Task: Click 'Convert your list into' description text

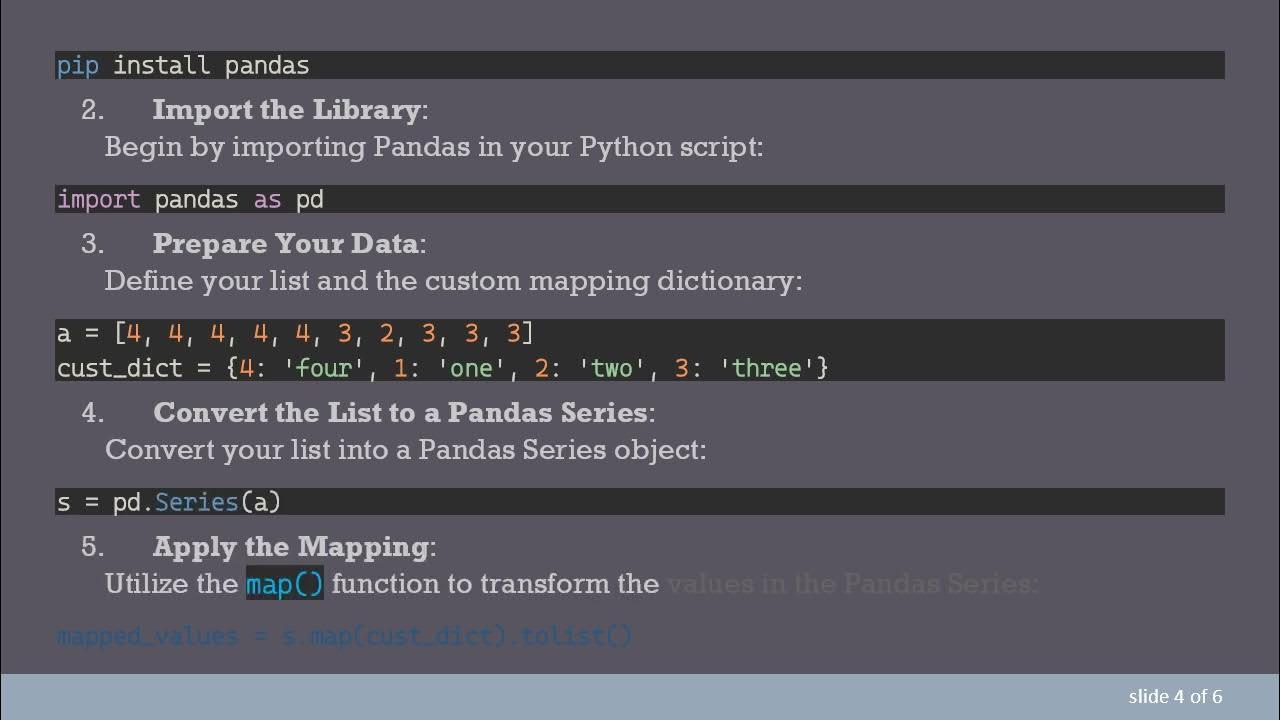Action: [x=405, y=450]
